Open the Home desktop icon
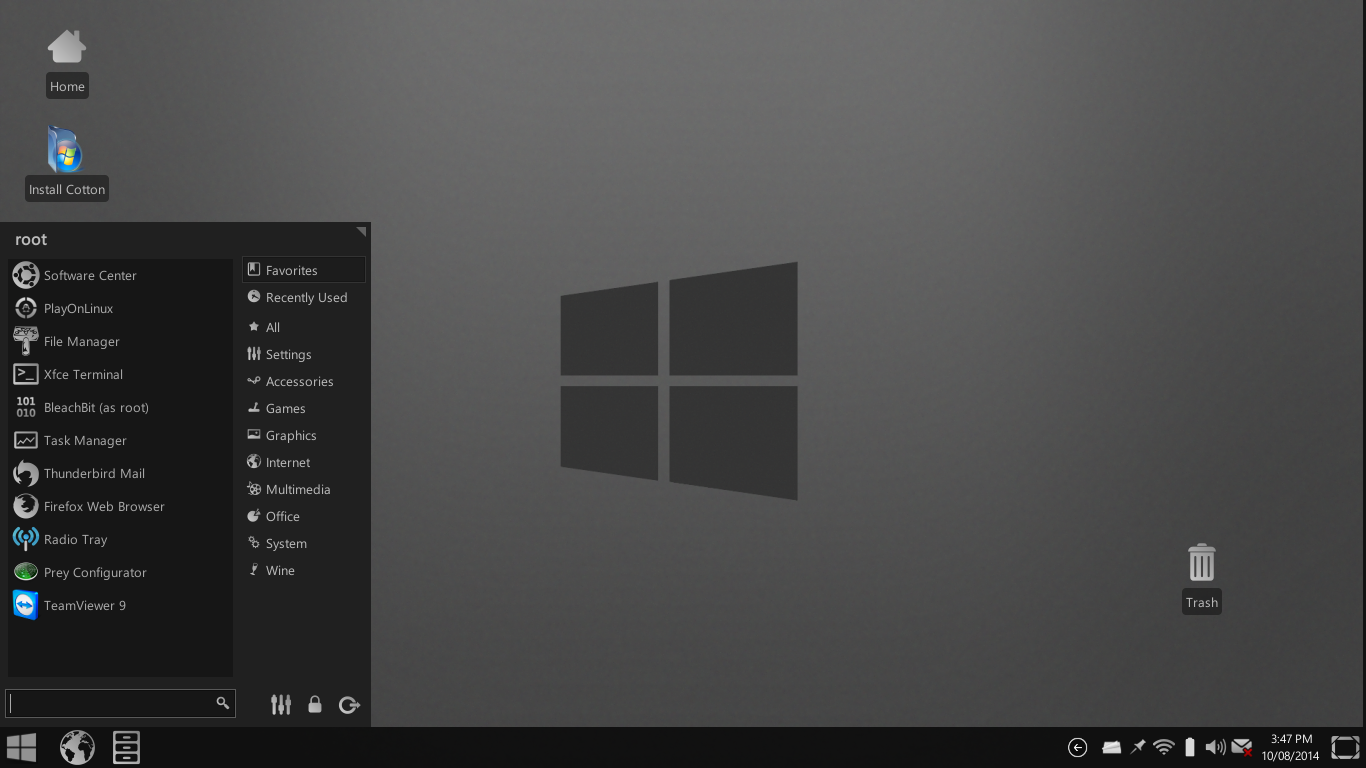Image resolution: width=1366 pixels, height=768 pixels. point(67,62)
